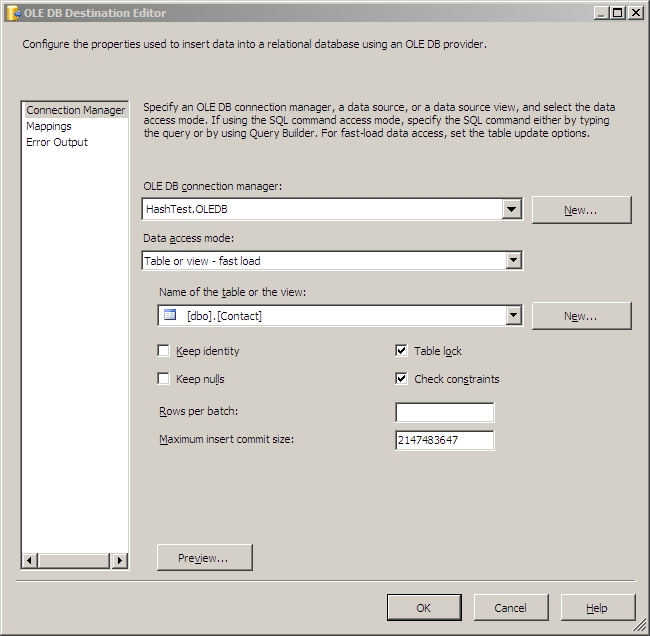Click New next to the connection manager

pyautogui.click(x=581, y=210)
